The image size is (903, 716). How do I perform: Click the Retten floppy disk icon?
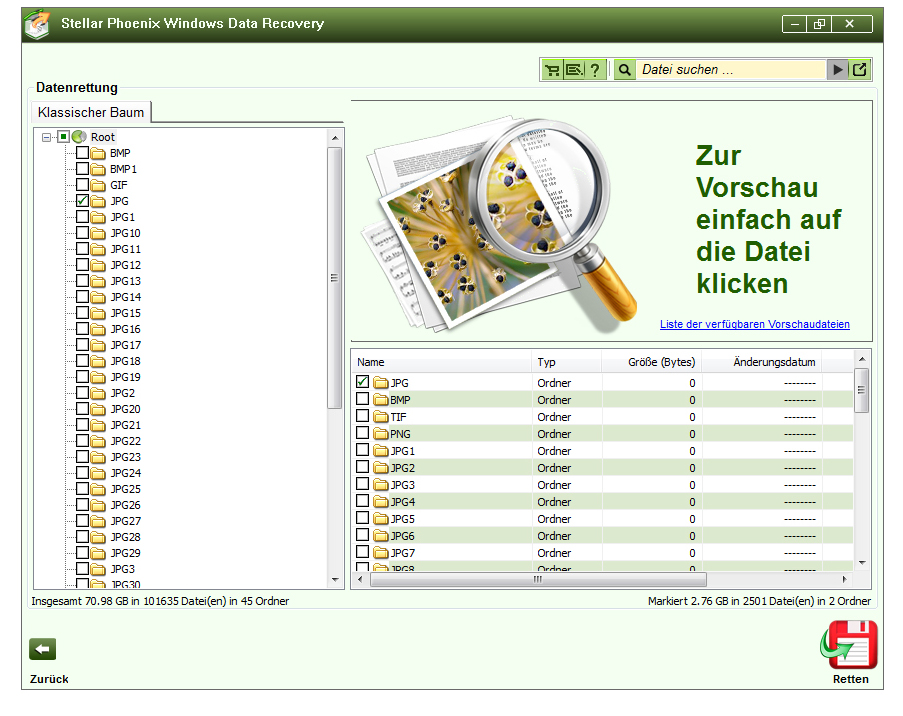(x=850, y=645)
